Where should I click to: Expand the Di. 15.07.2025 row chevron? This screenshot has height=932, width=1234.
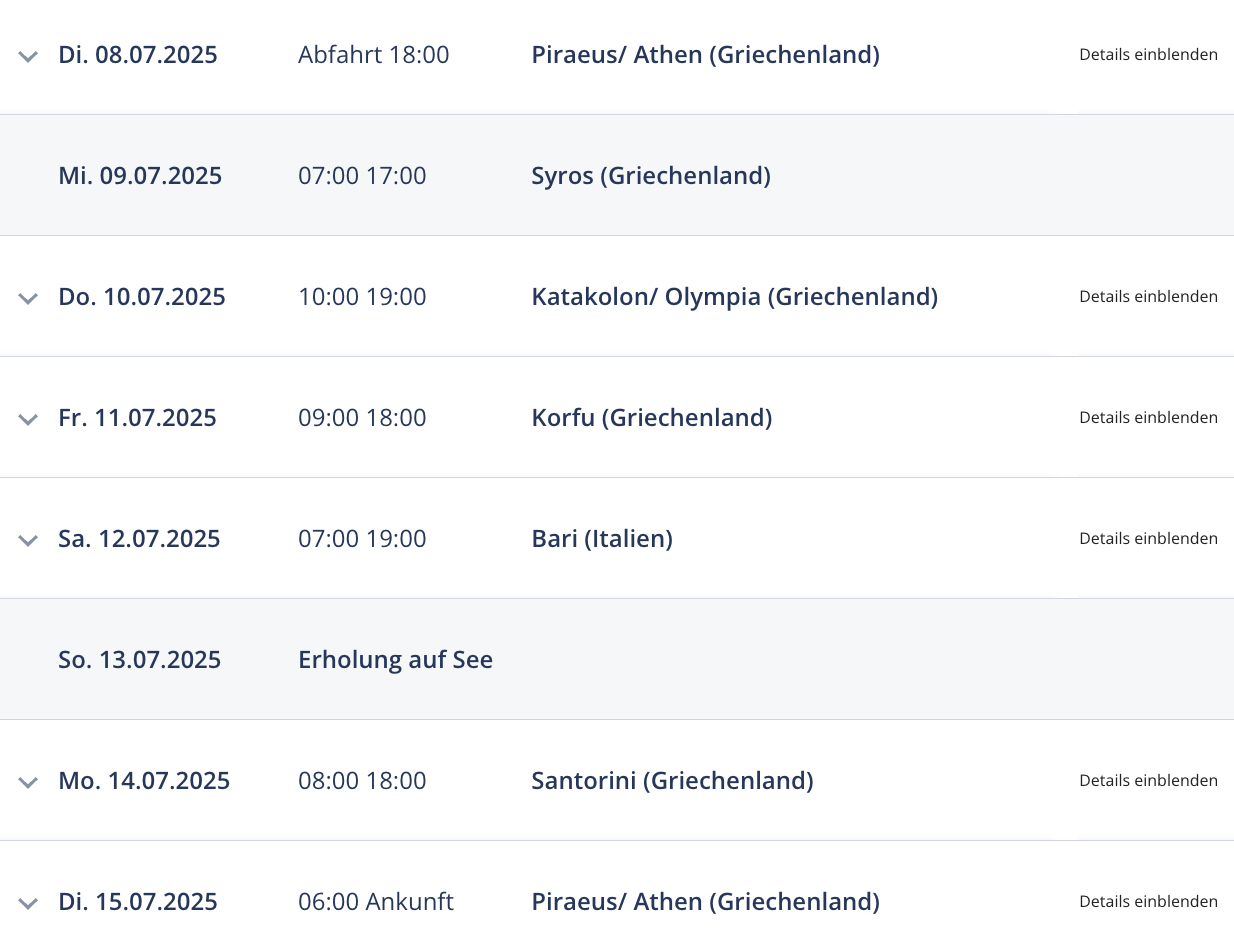(x=28, y=903)
